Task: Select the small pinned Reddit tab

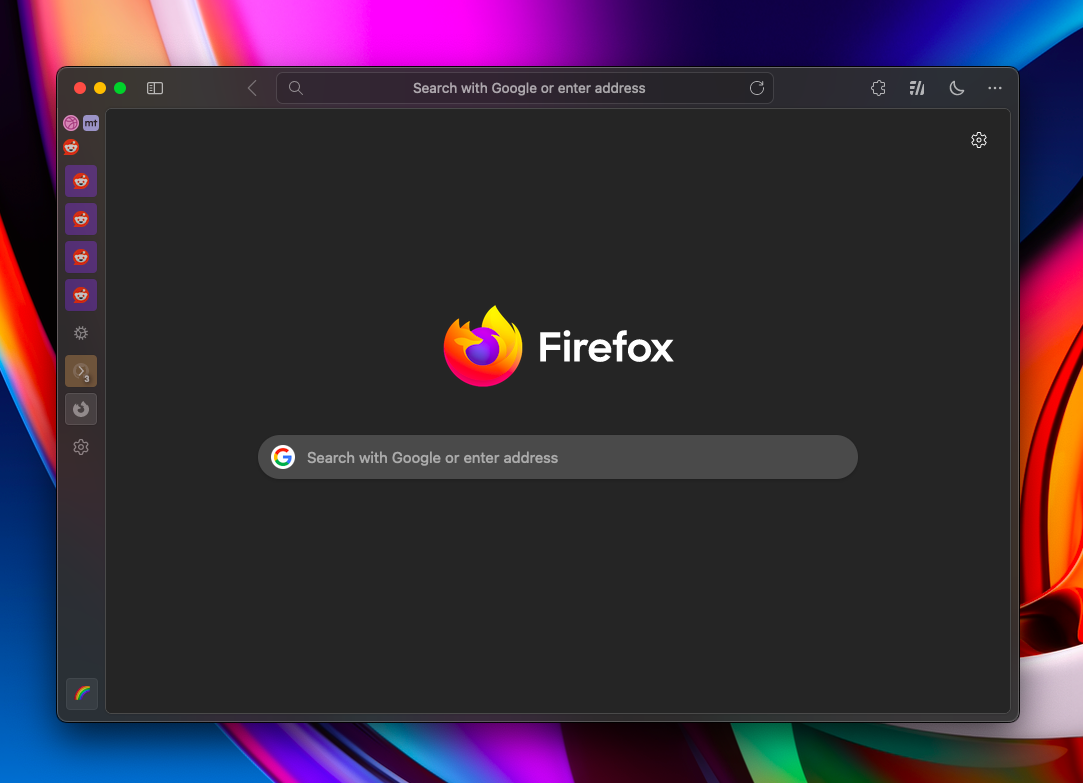Action: pos(71,147)
